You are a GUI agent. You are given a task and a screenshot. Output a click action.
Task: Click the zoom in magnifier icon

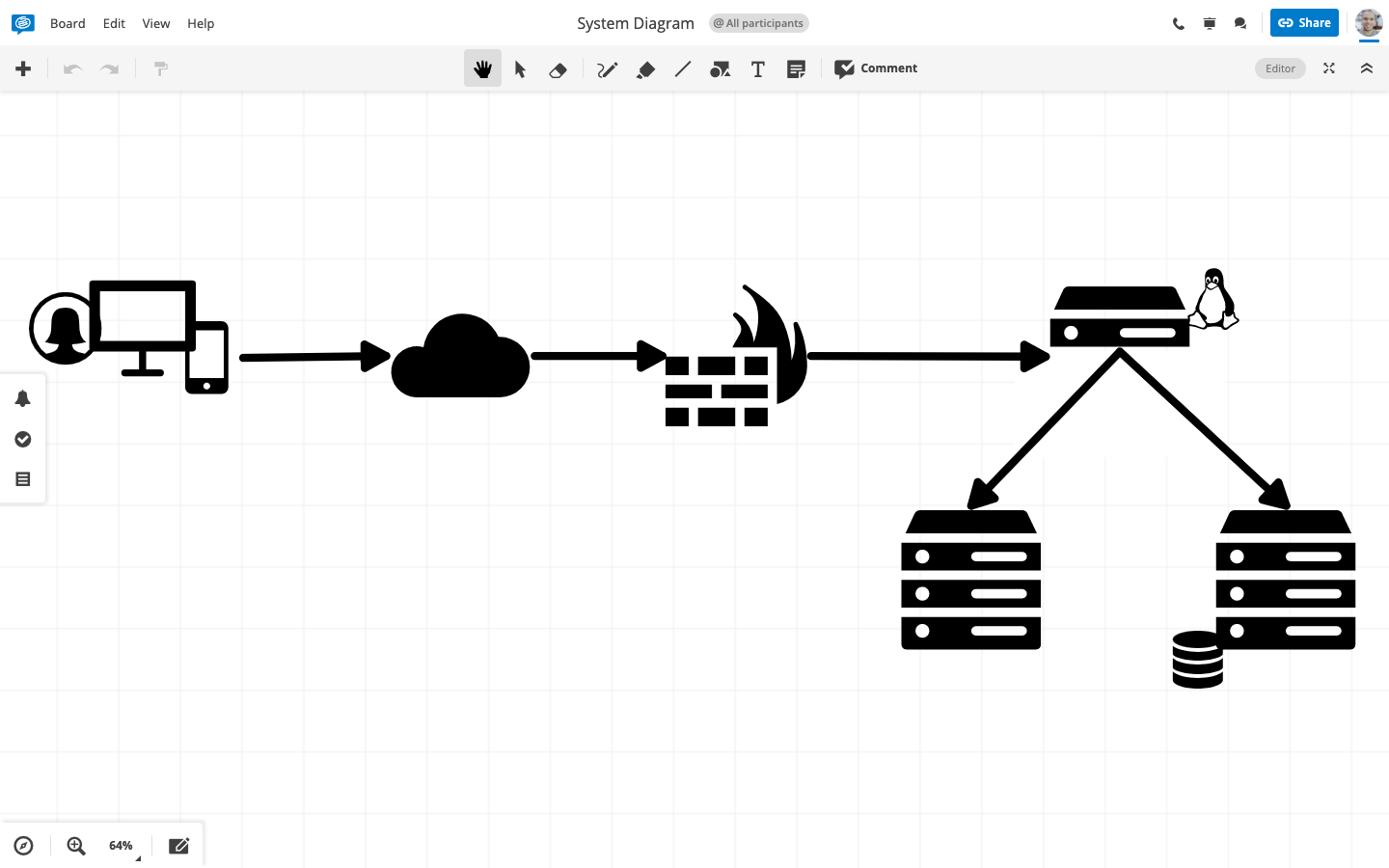76,846
